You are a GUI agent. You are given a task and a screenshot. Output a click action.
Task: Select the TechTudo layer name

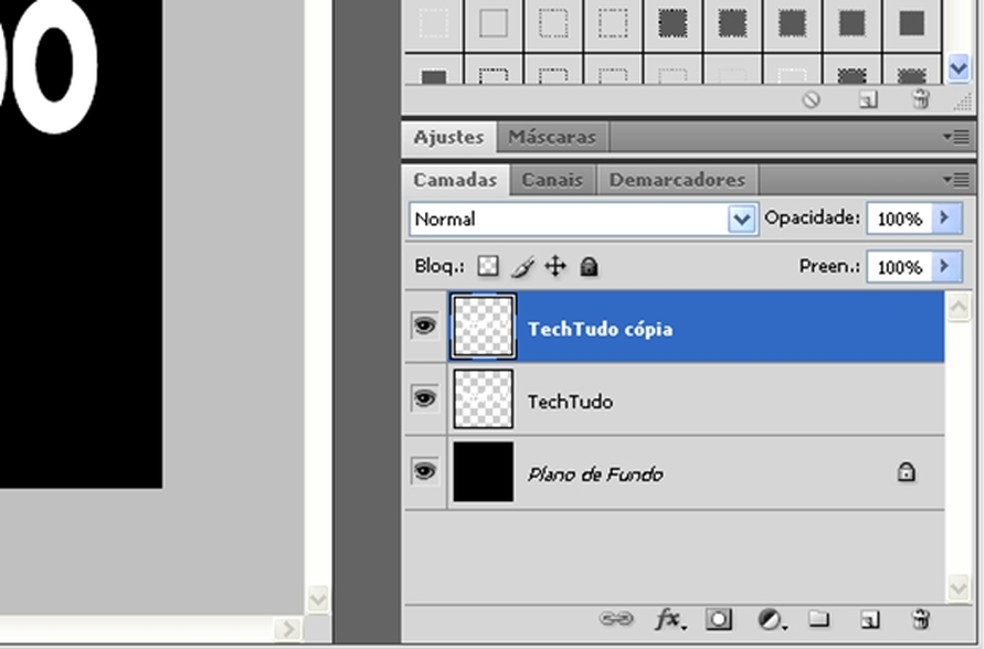click(570, 402)
